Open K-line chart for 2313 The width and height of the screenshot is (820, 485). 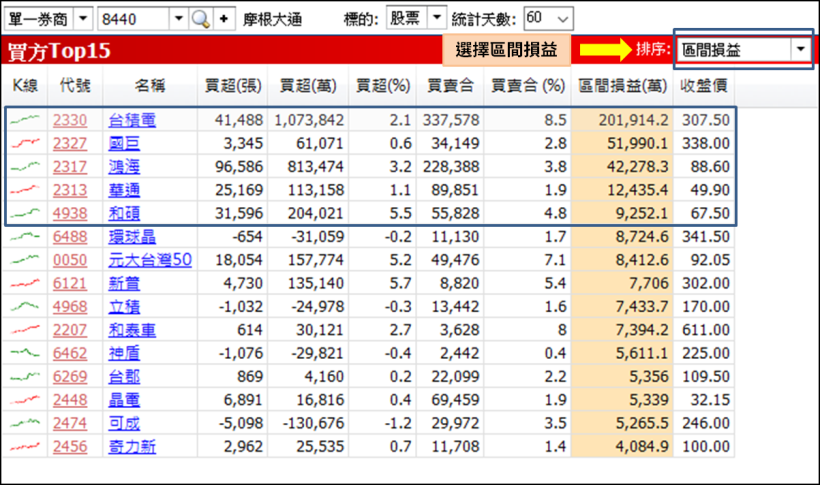click(x=25, y=189)
